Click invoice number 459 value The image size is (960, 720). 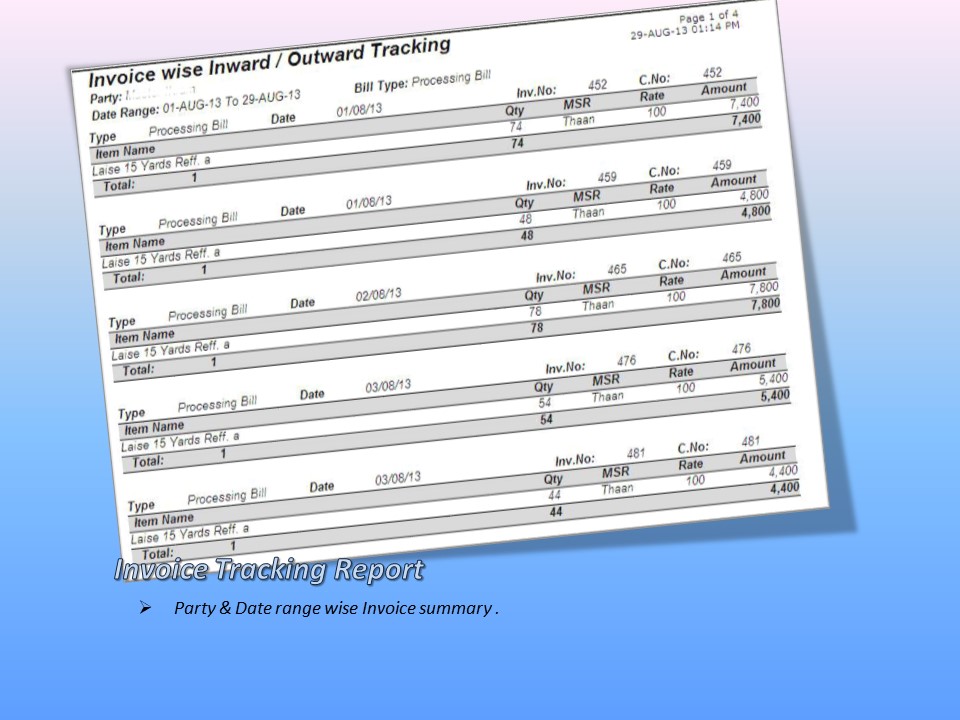click(607, 178)
